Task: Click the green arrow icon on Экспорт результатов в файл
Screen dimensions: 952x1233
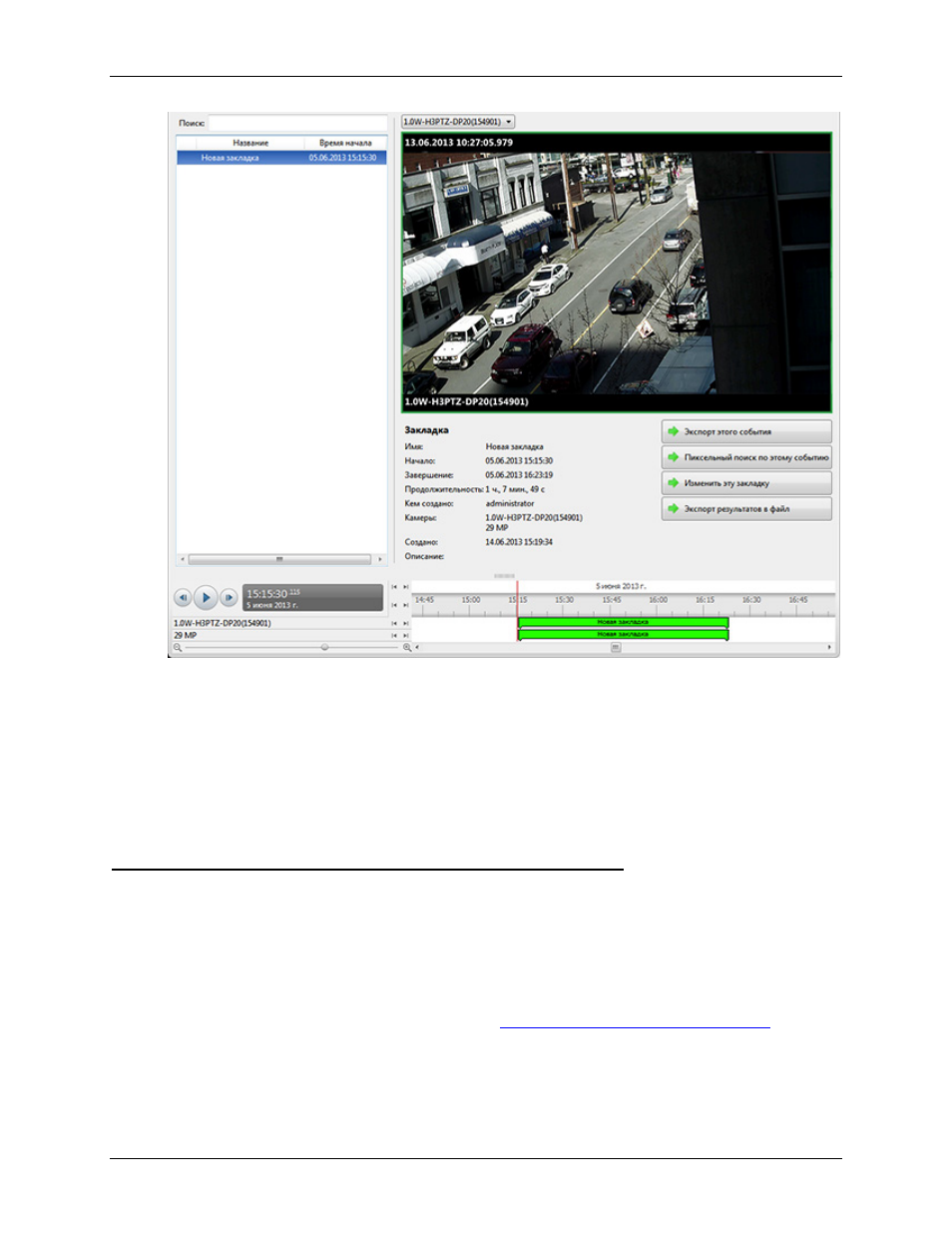Action: [x=674, y=509]
